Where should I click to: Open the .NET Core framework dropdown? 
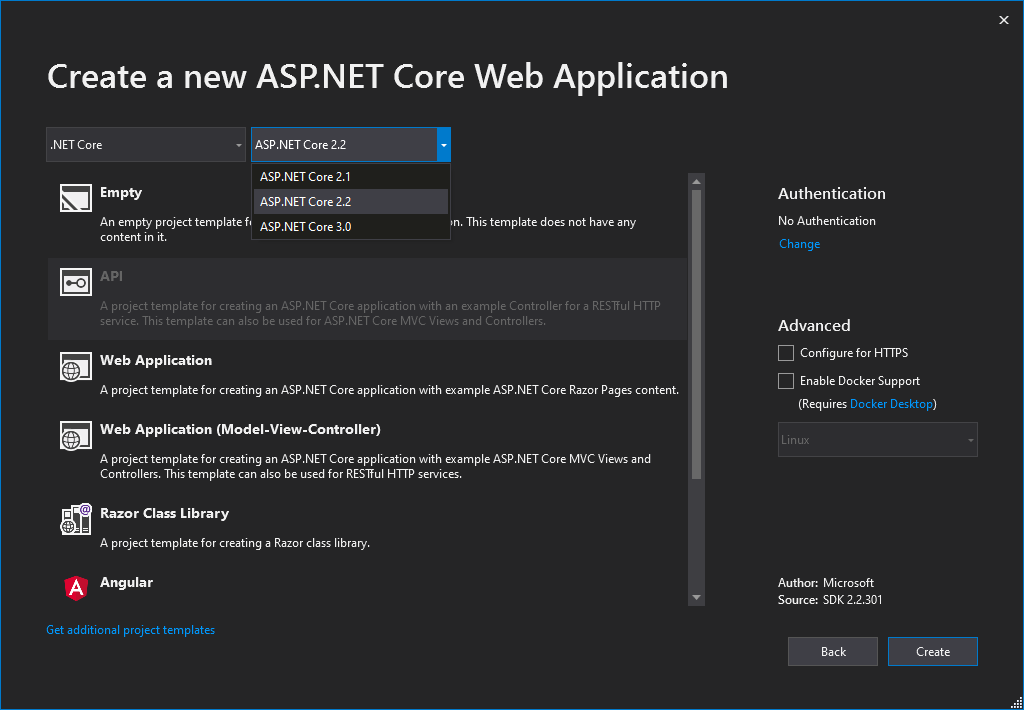(x=146, y=145)
